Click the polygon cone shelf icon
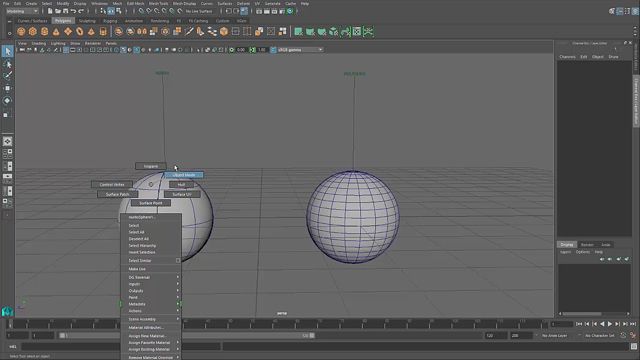 pos(56,31)
